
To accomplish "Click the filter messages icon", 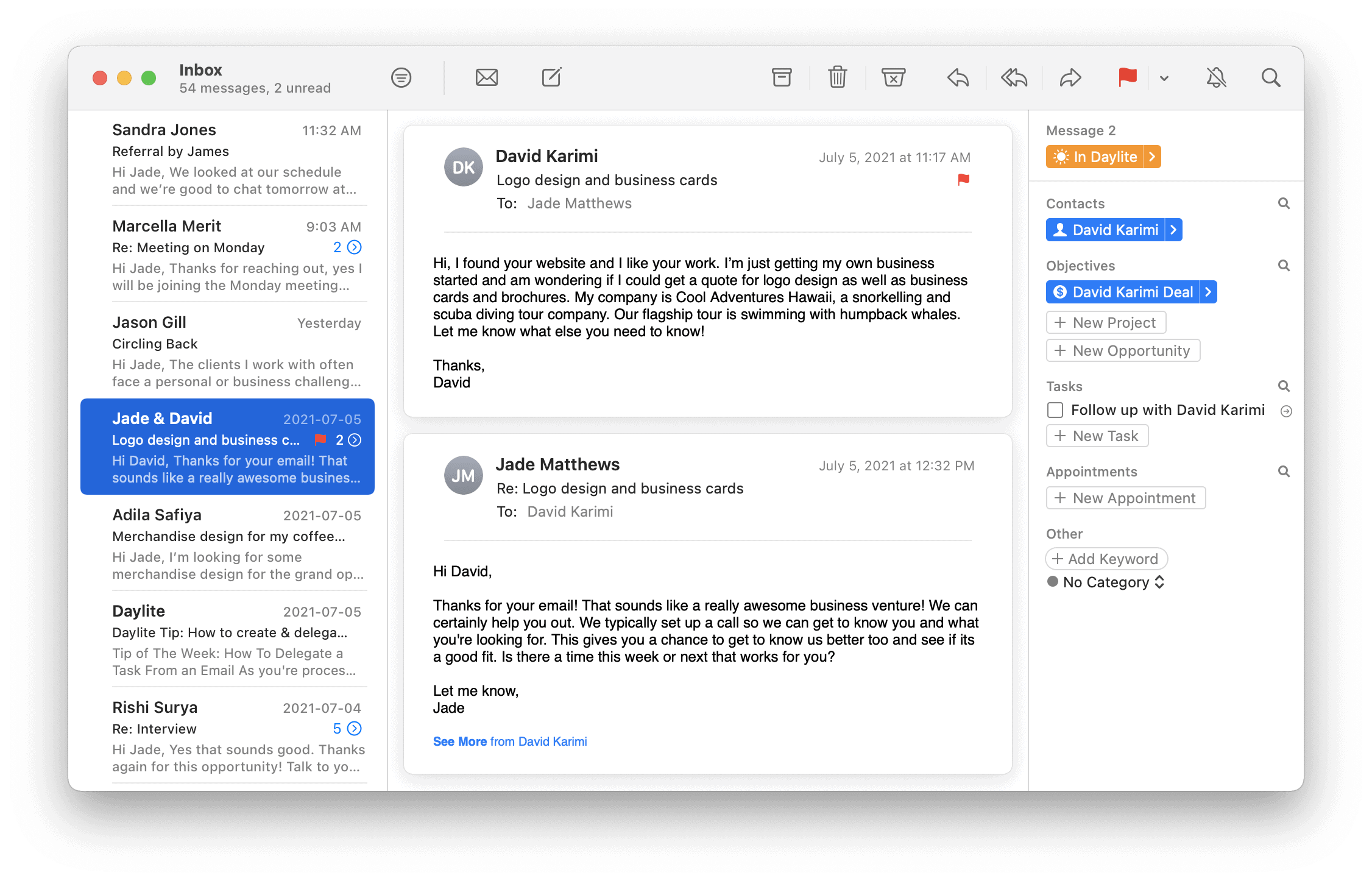I will [401, 78].
